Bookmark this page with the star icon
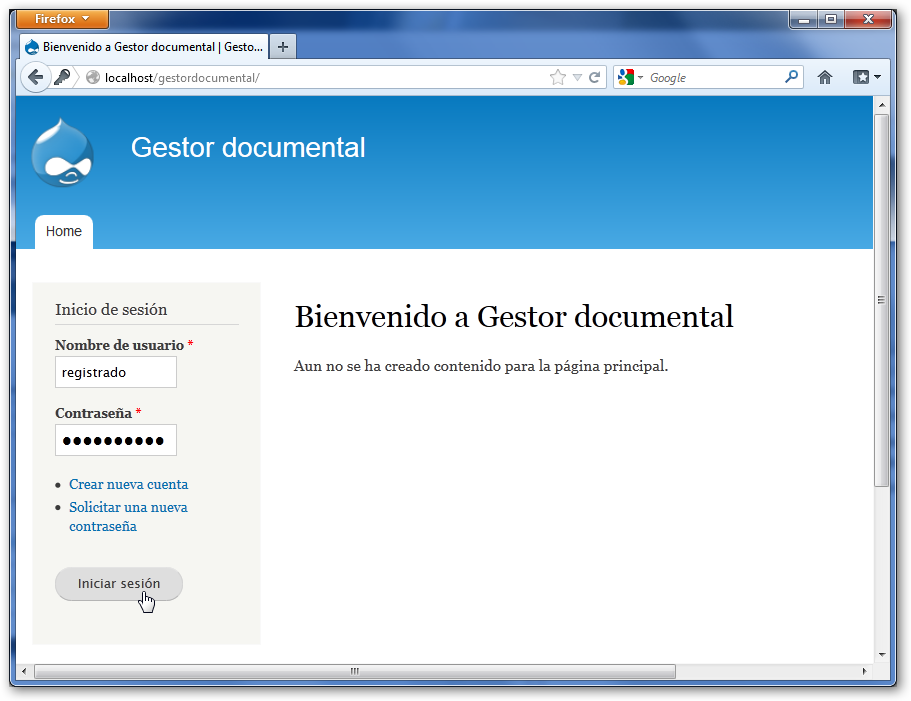The width and height of the screenshot is (911, 701). point(558,77)
